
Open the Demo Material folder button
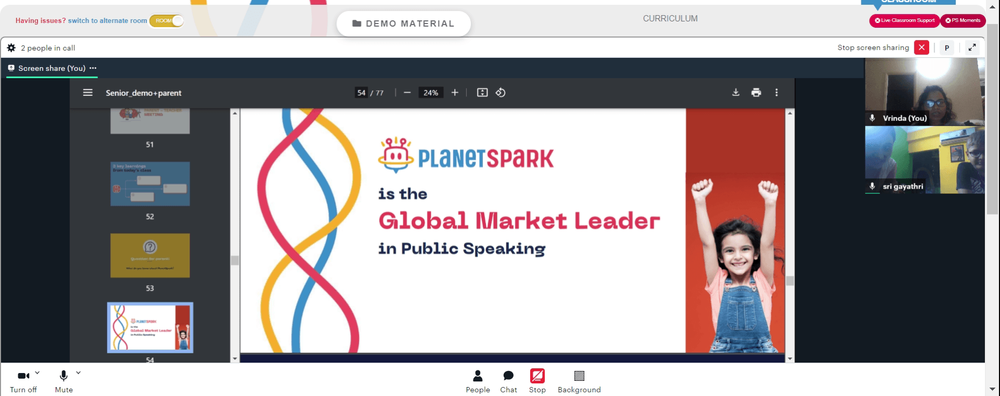click(404, 24)
